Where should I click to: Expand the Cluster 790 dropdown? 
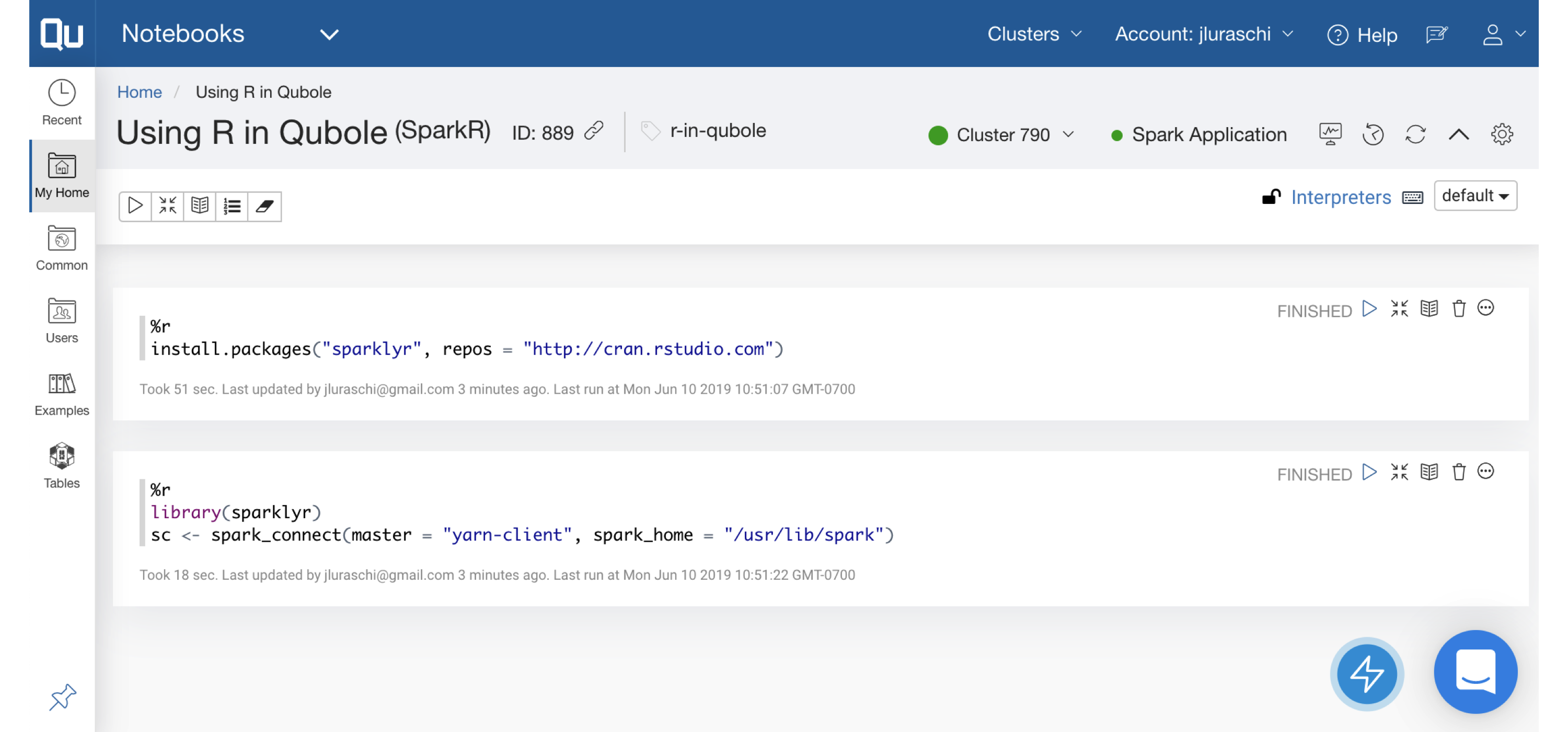click(1001, 134)
